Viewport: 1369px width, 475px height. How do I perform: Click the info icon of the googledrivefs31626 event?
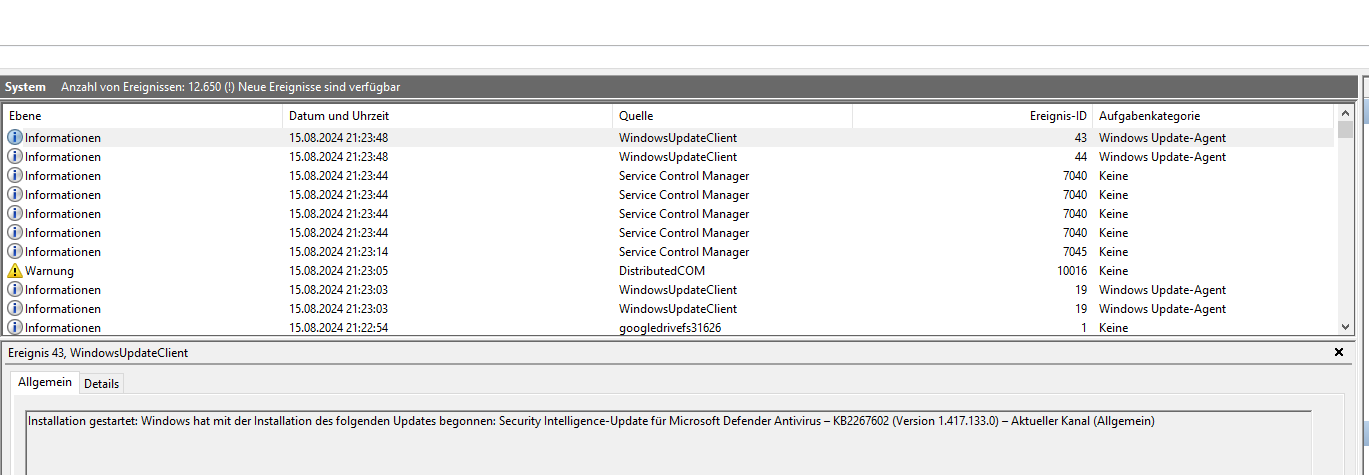(x=14, y=327)
